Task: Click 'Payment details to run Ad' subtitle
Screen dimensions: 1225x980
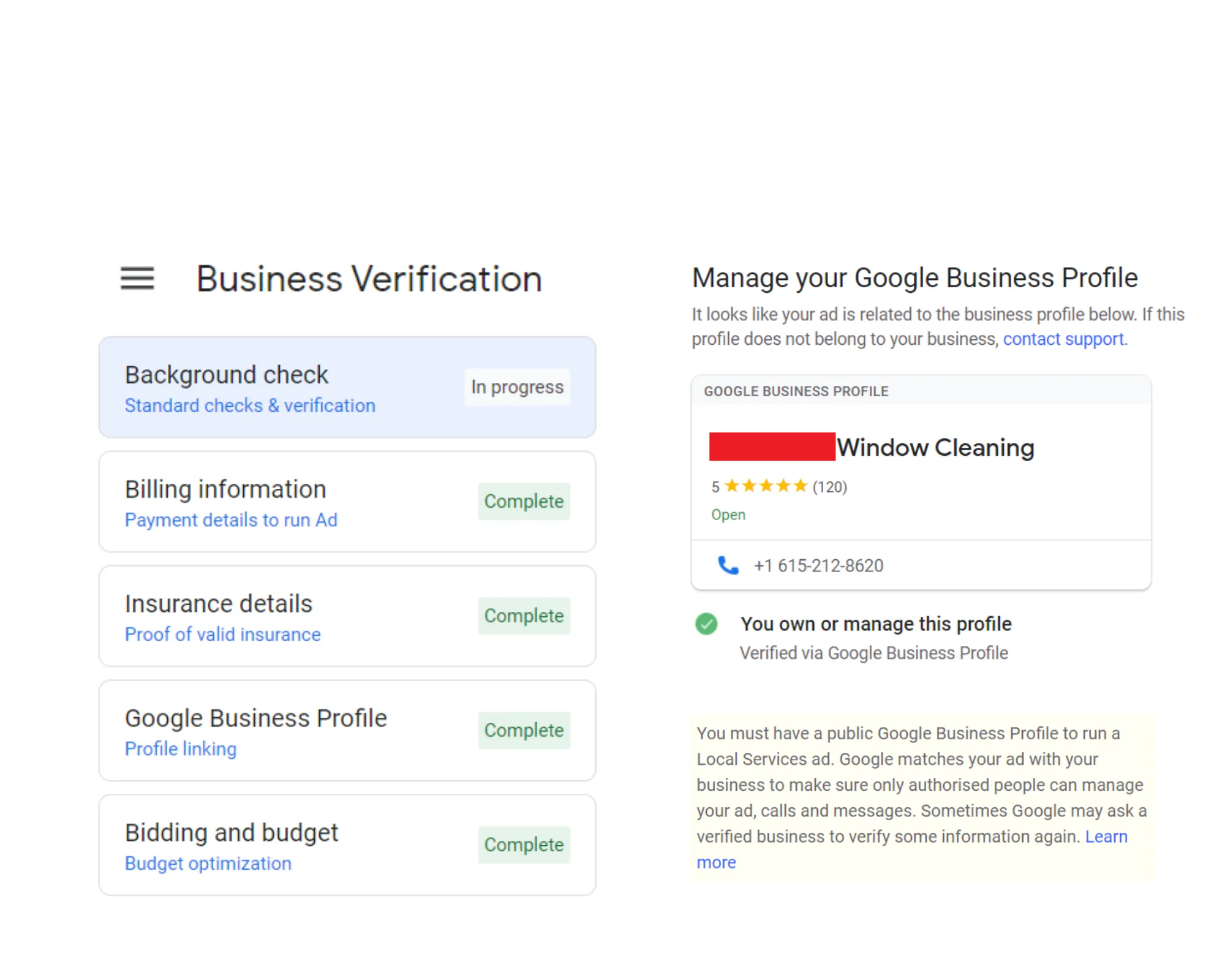Action: coord(231,520)
